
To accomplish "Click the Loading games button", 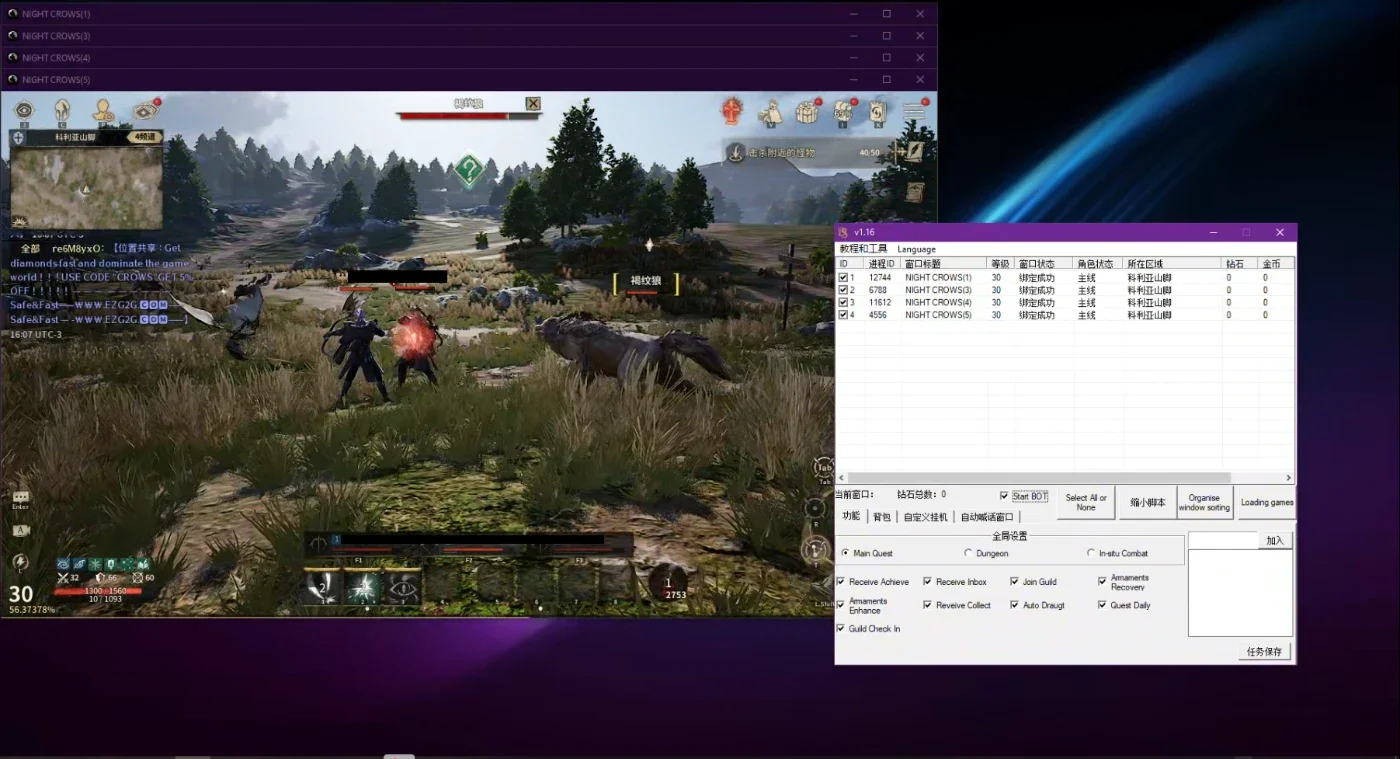I will [x=1267, y=502].
